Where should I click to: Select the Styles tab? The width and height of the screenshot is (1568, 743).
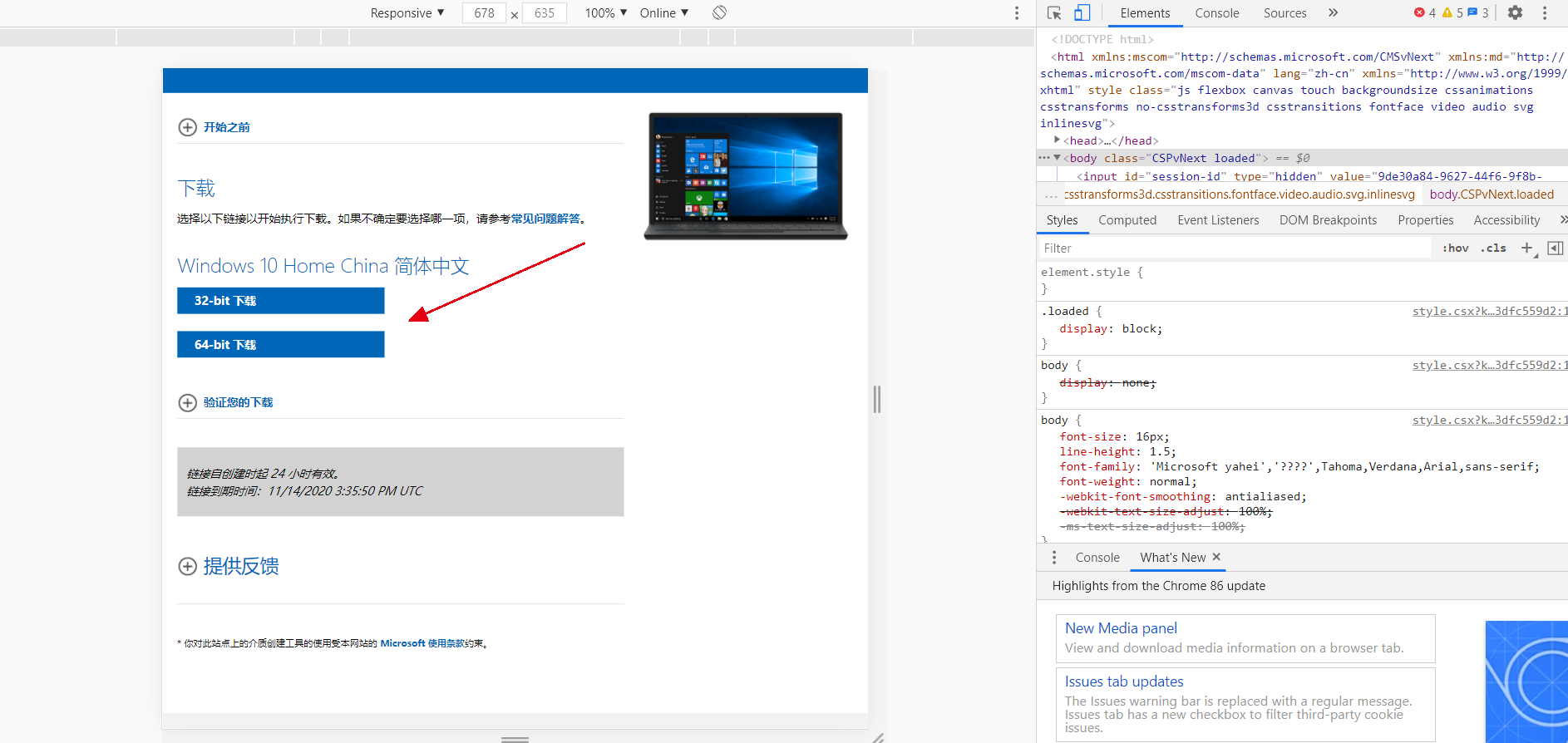pos(1062,219)
